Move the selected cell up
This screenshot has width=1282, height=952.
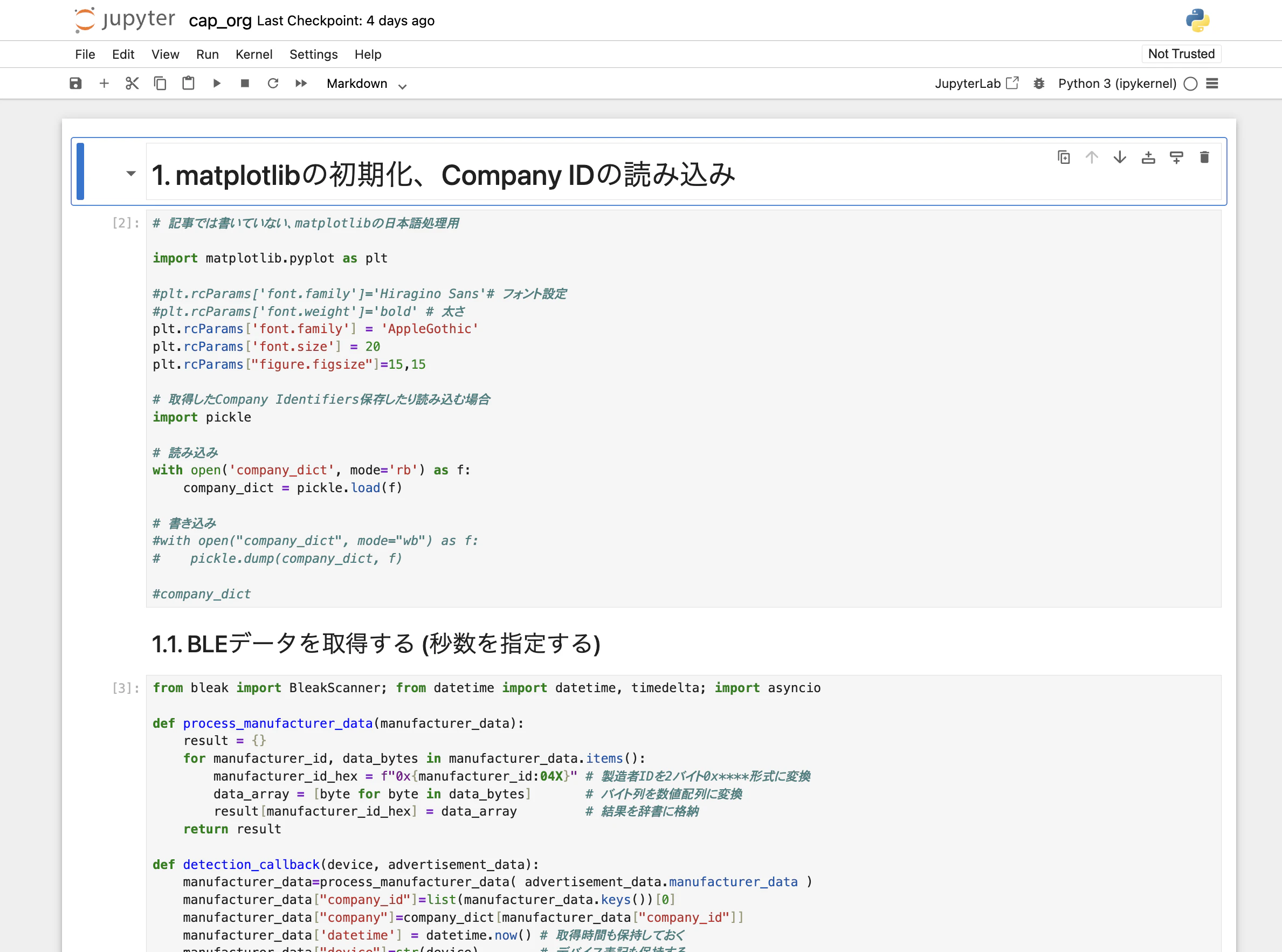(1092, 157)
